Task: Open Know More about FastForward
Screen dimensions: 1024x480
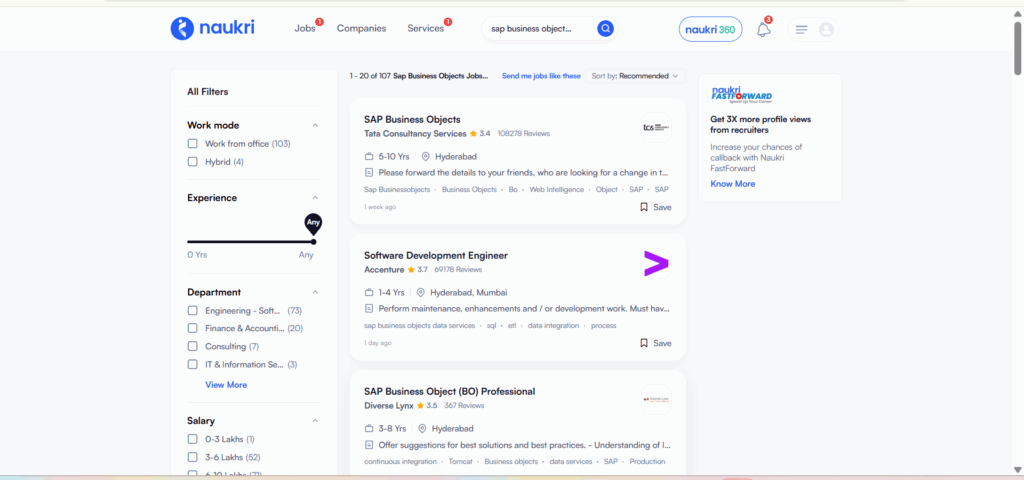Action: (733, 184)
